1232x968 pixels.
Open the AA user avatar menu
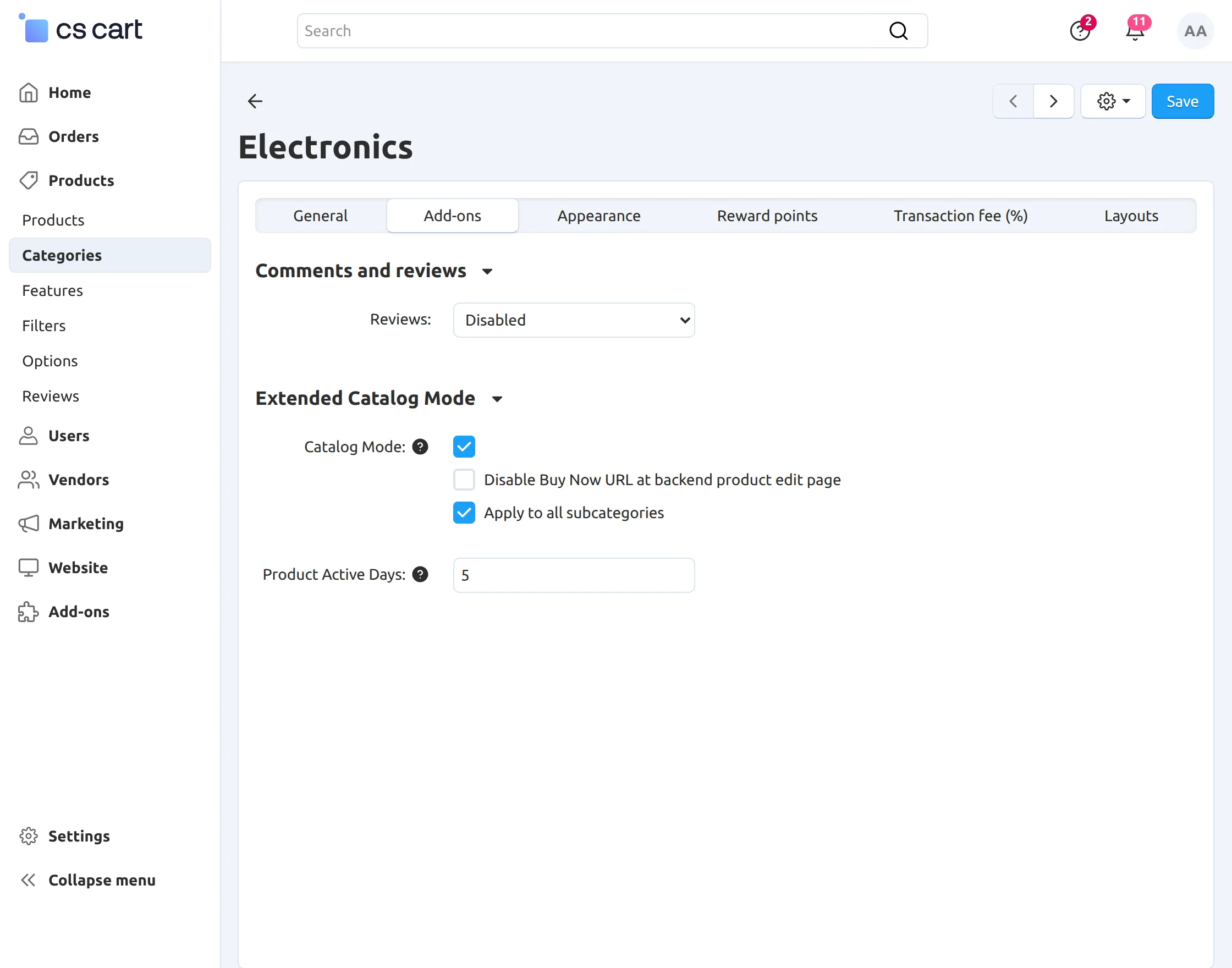[1195, 31]
